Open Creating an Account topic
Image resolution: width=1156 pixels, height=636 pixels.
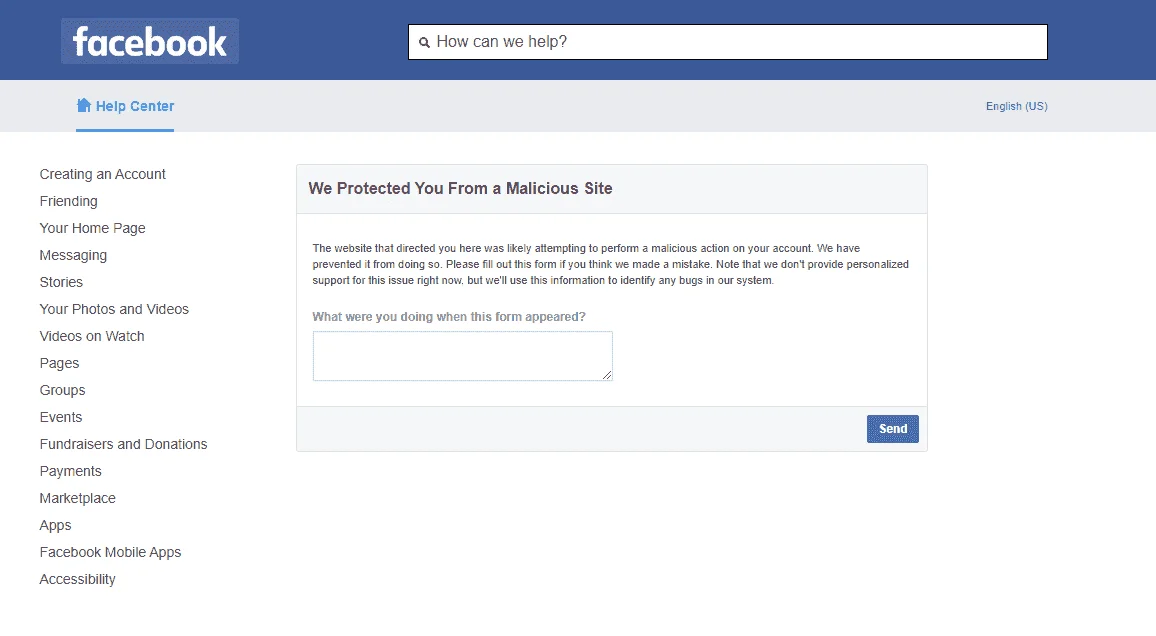[102, 174]
